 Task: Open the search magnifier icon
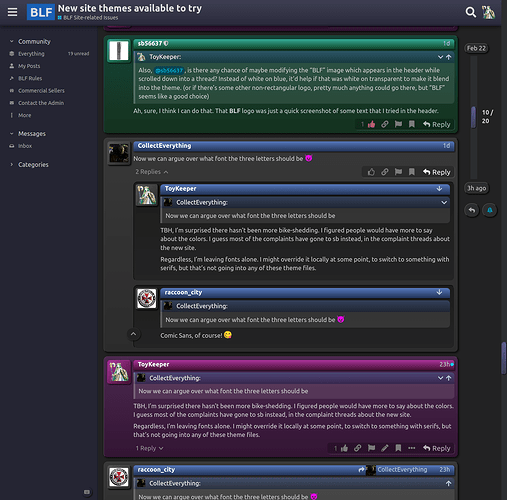point(470,12)
